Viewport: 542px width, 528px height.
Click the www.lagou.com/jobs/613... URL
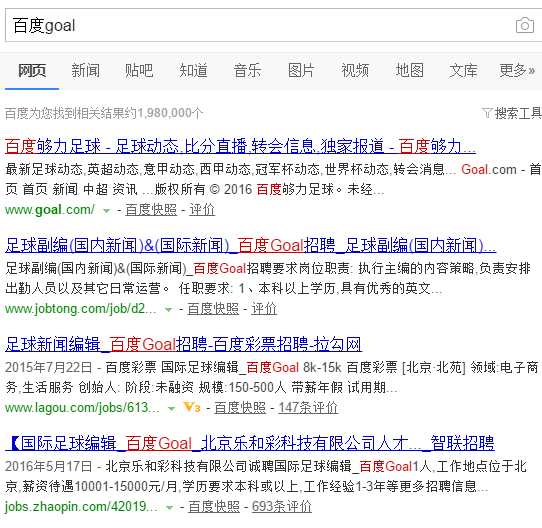[82, 408]
